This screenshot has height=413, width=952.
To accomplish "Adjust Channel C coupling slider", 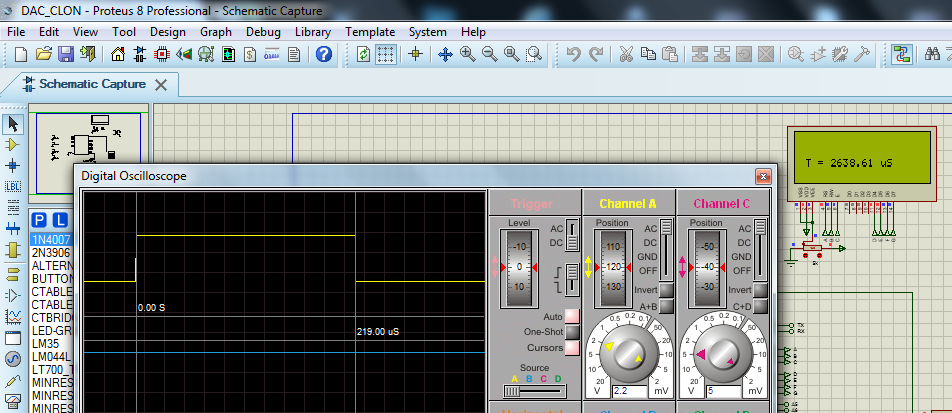I will click(x=760, y=249).
